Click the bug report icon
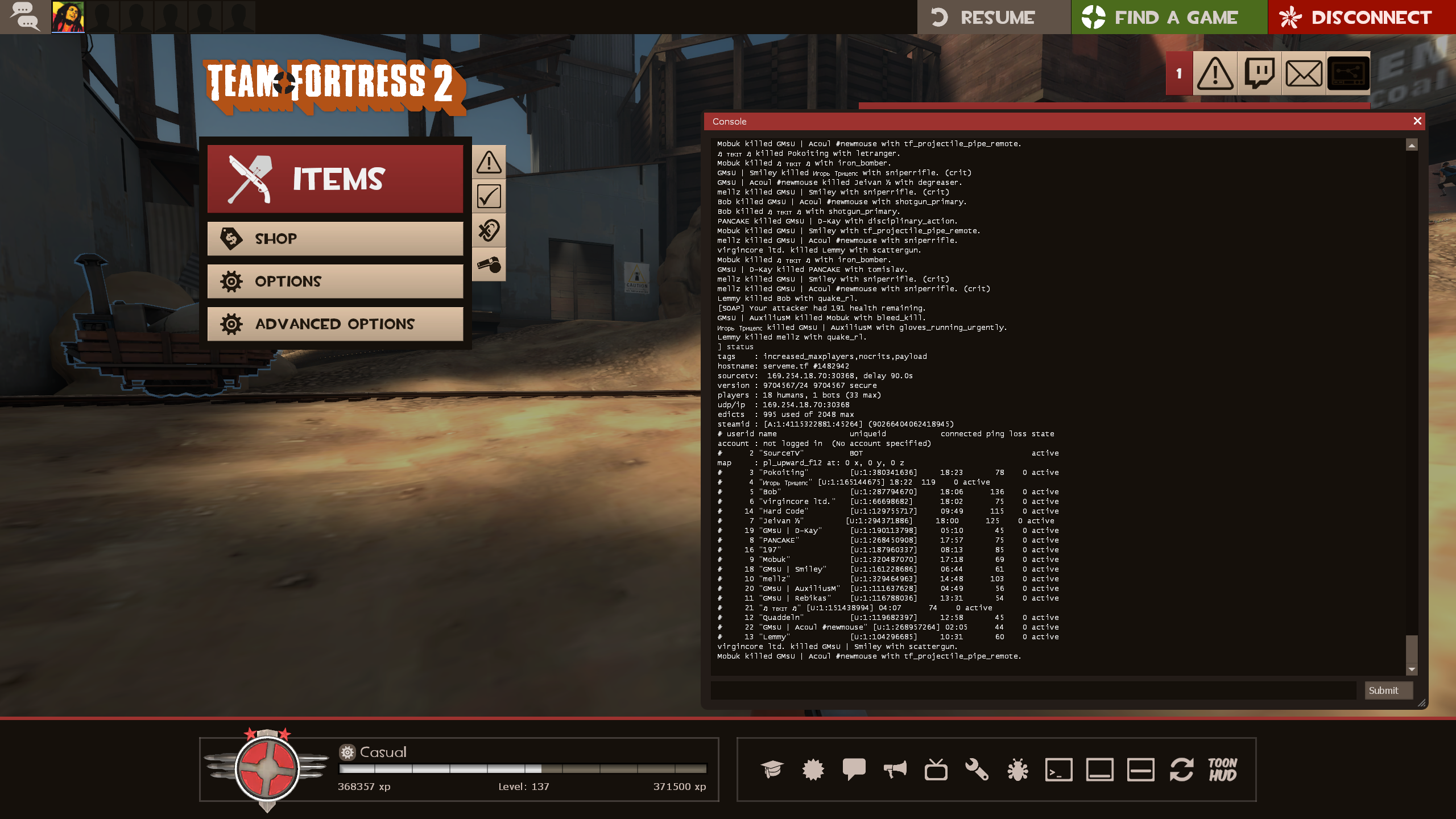This screenshot has width=1456, height=819. click(x=1017, y=770)
